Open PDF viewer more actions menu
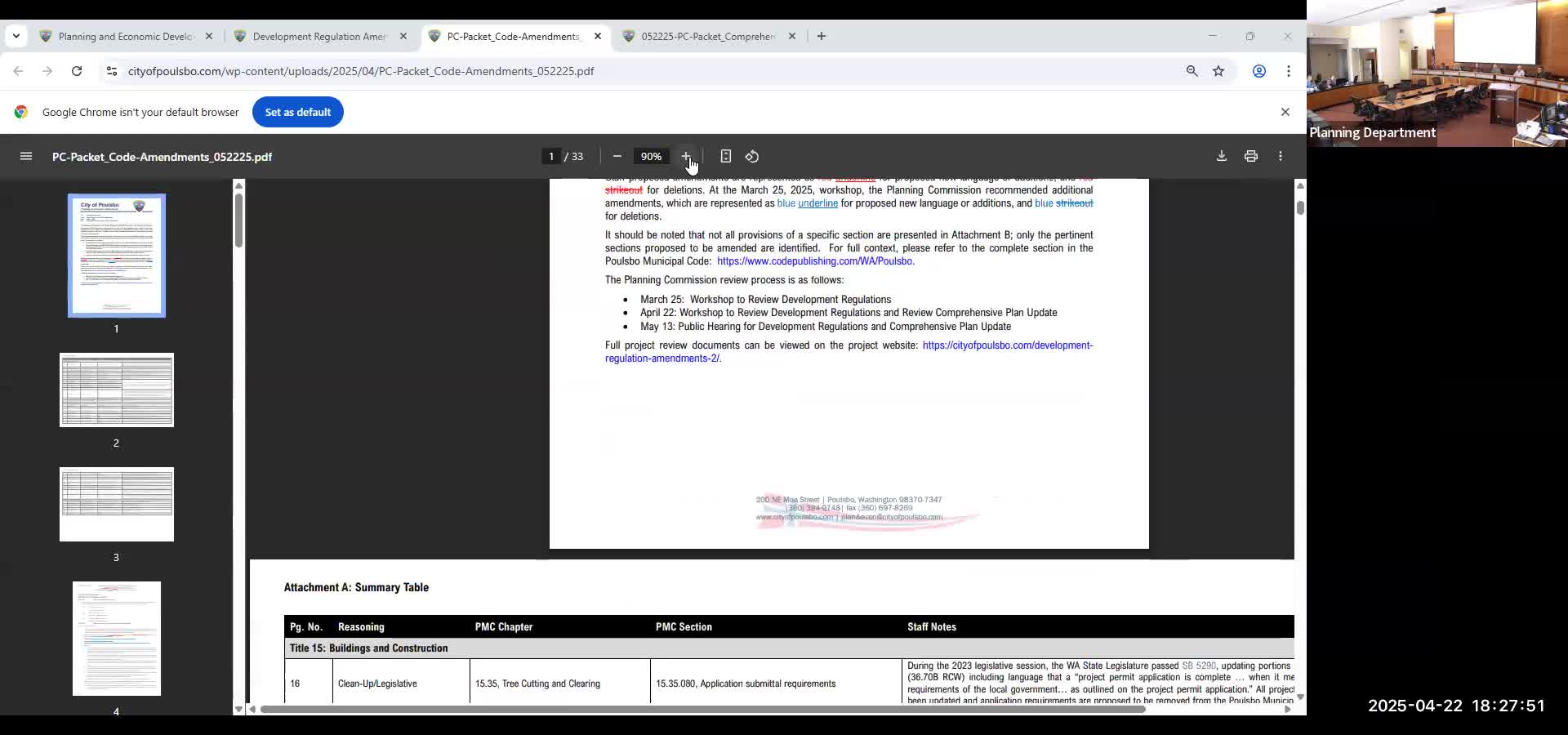 1281,156
